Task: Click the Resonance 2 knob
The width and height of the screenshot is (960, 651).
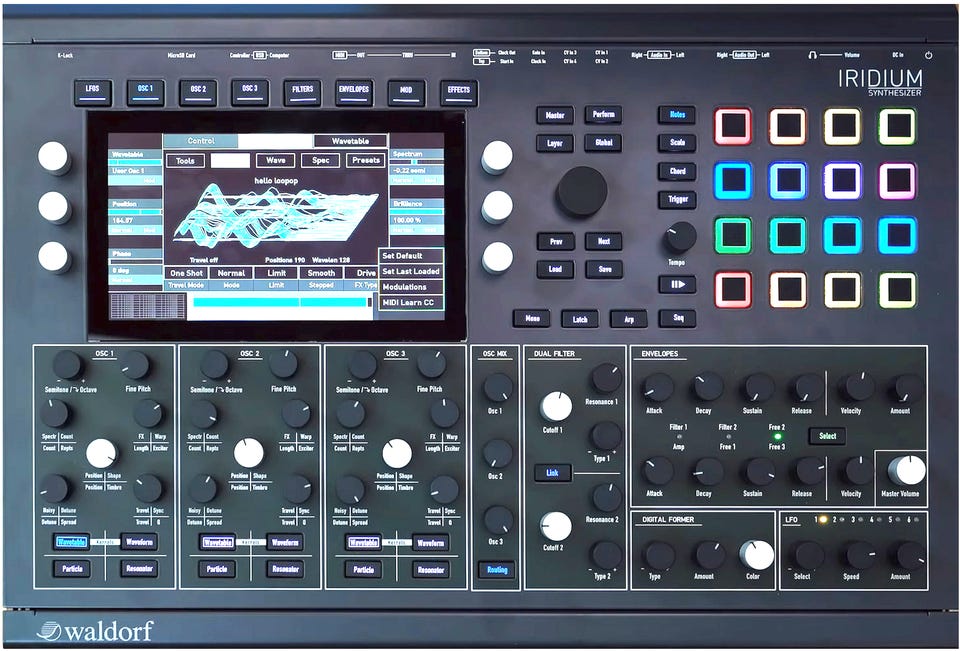Action: coord(606,497)
